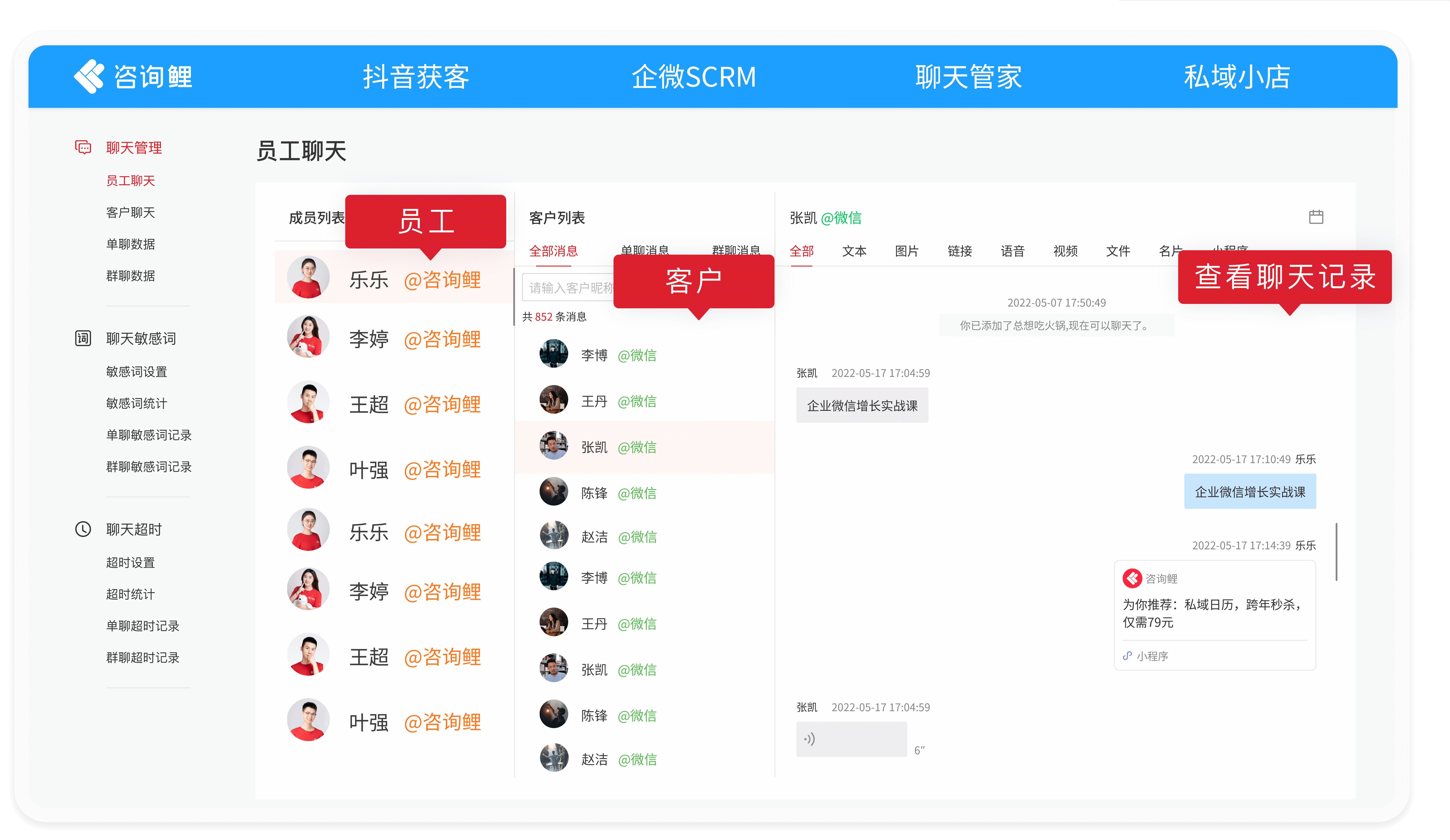Open 敏感词设置 in the sidebar
This screenshot has height=840, width=1450.
click(x=136, y=372)
